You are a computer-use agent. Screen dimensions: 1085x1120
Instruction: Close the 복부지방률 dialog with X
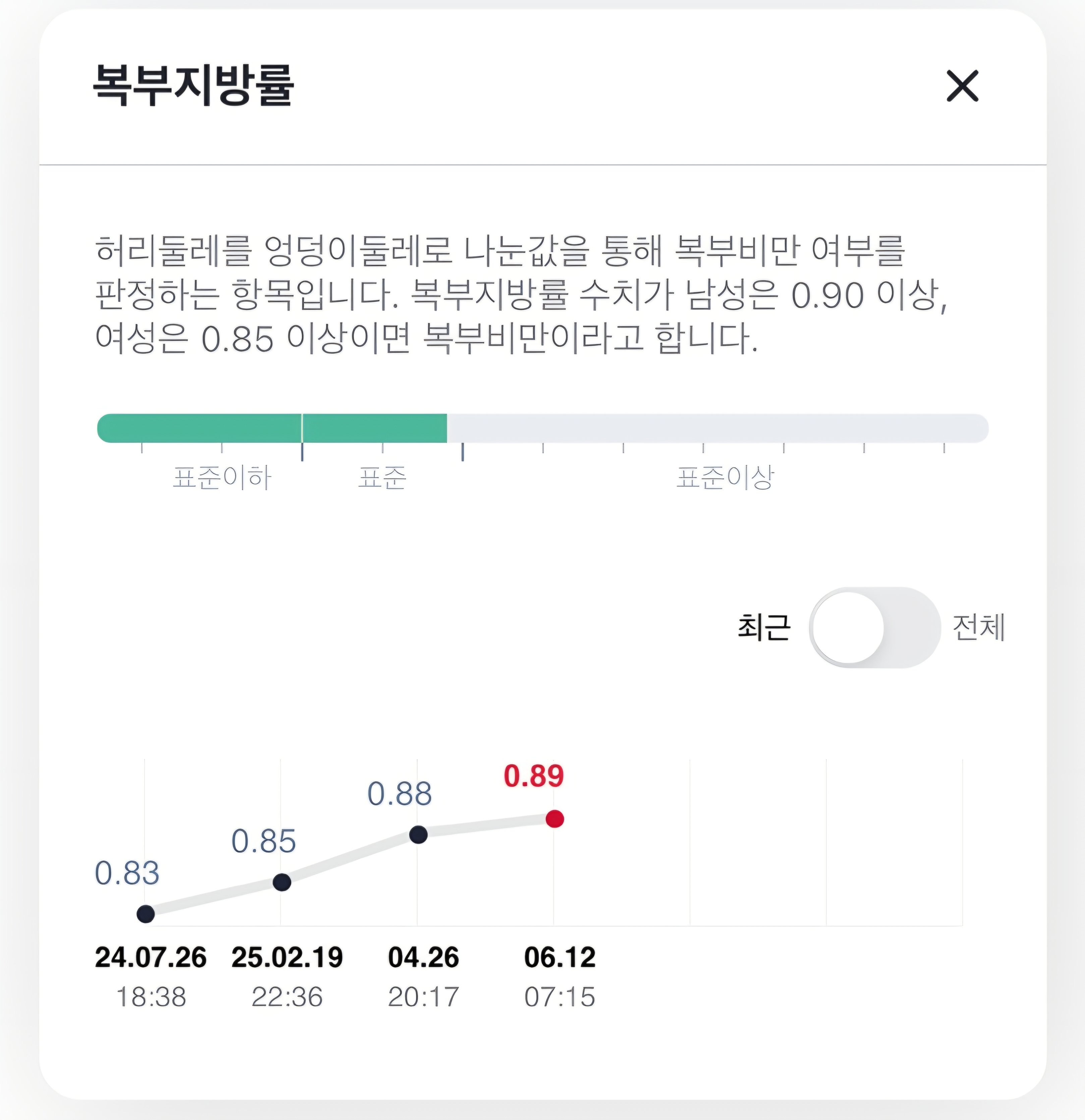pyautogui.click(x=963, y=86)
